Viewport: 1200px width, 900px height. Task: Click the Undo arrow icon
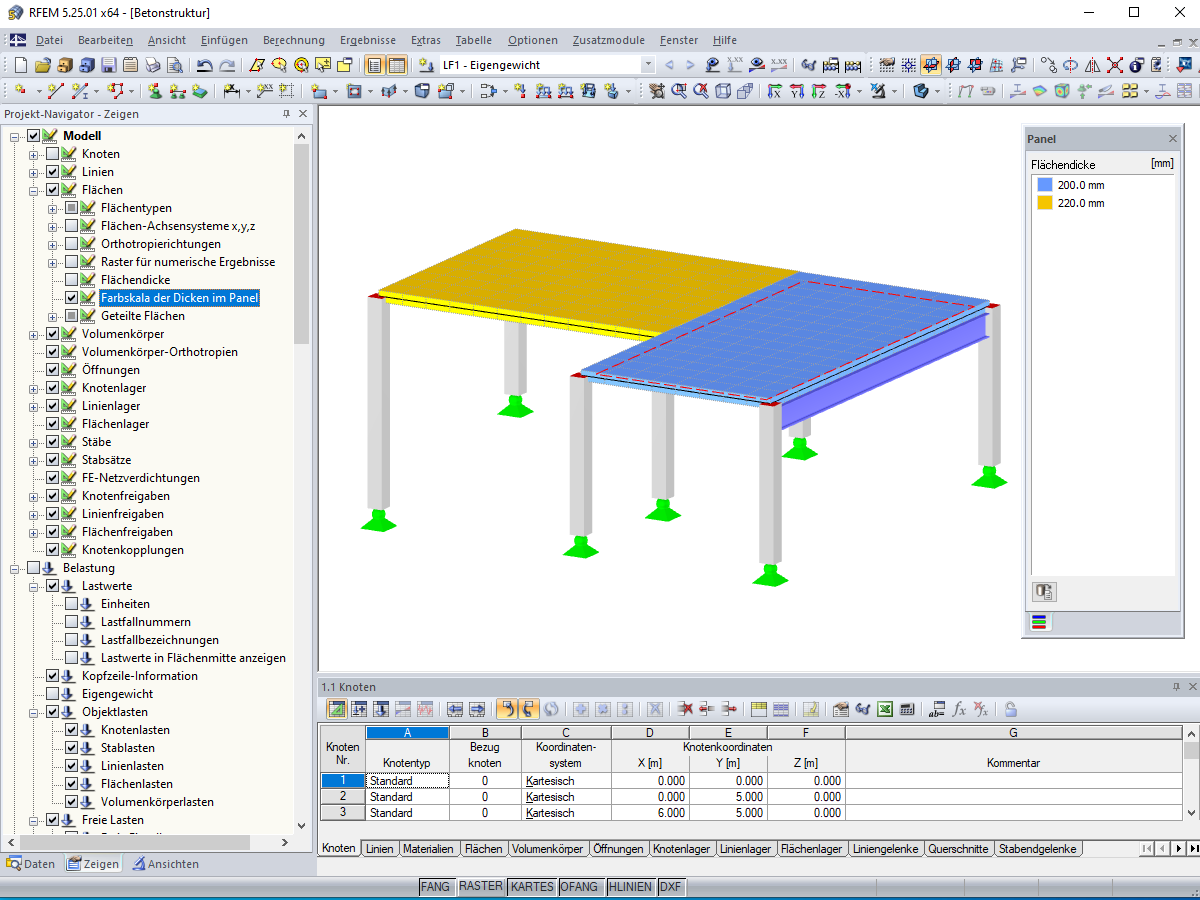tap(204, 65)
